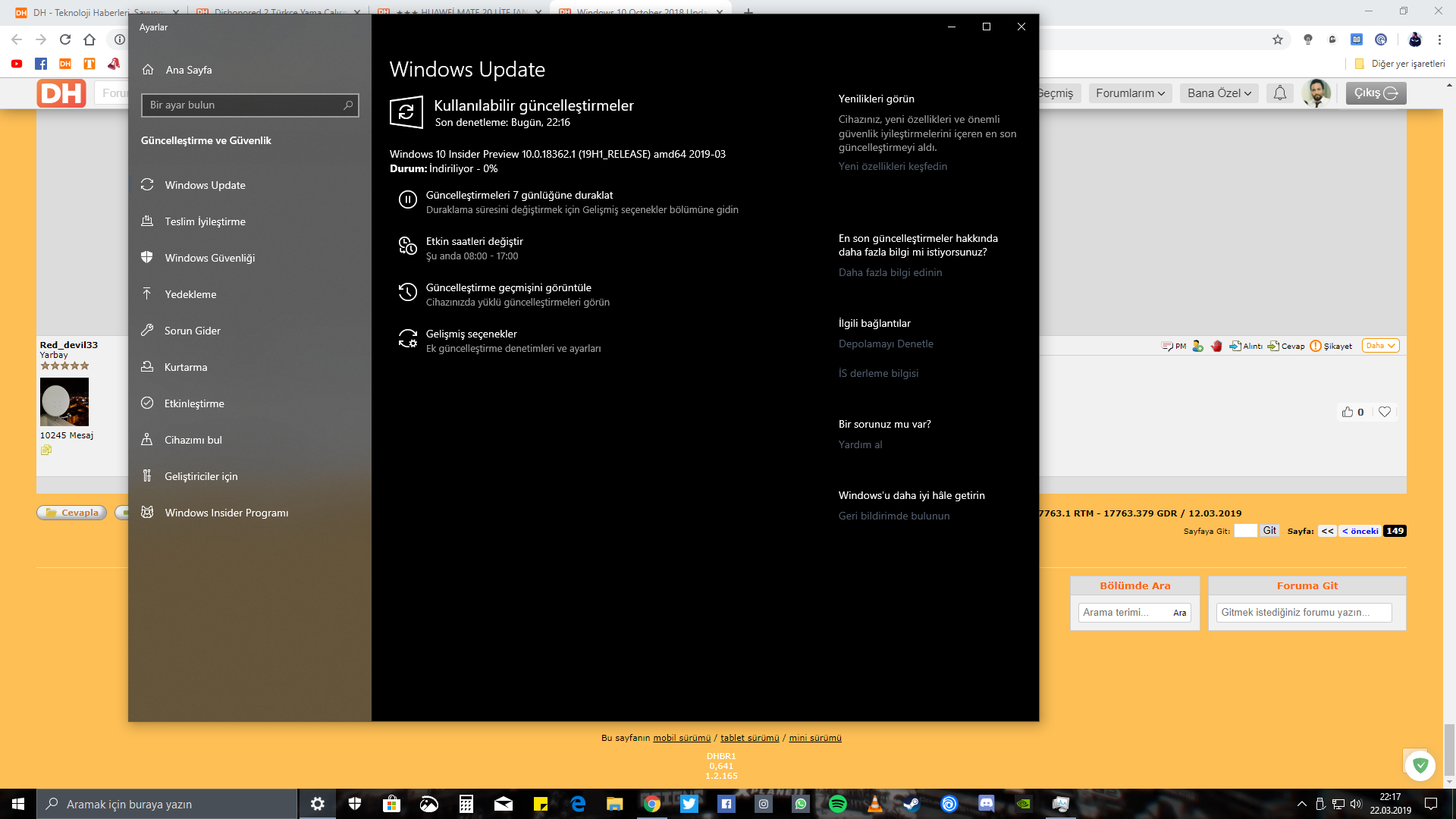Click Windows Start button
Viewport: 1456px width, 819px height.
click(18, 804)
